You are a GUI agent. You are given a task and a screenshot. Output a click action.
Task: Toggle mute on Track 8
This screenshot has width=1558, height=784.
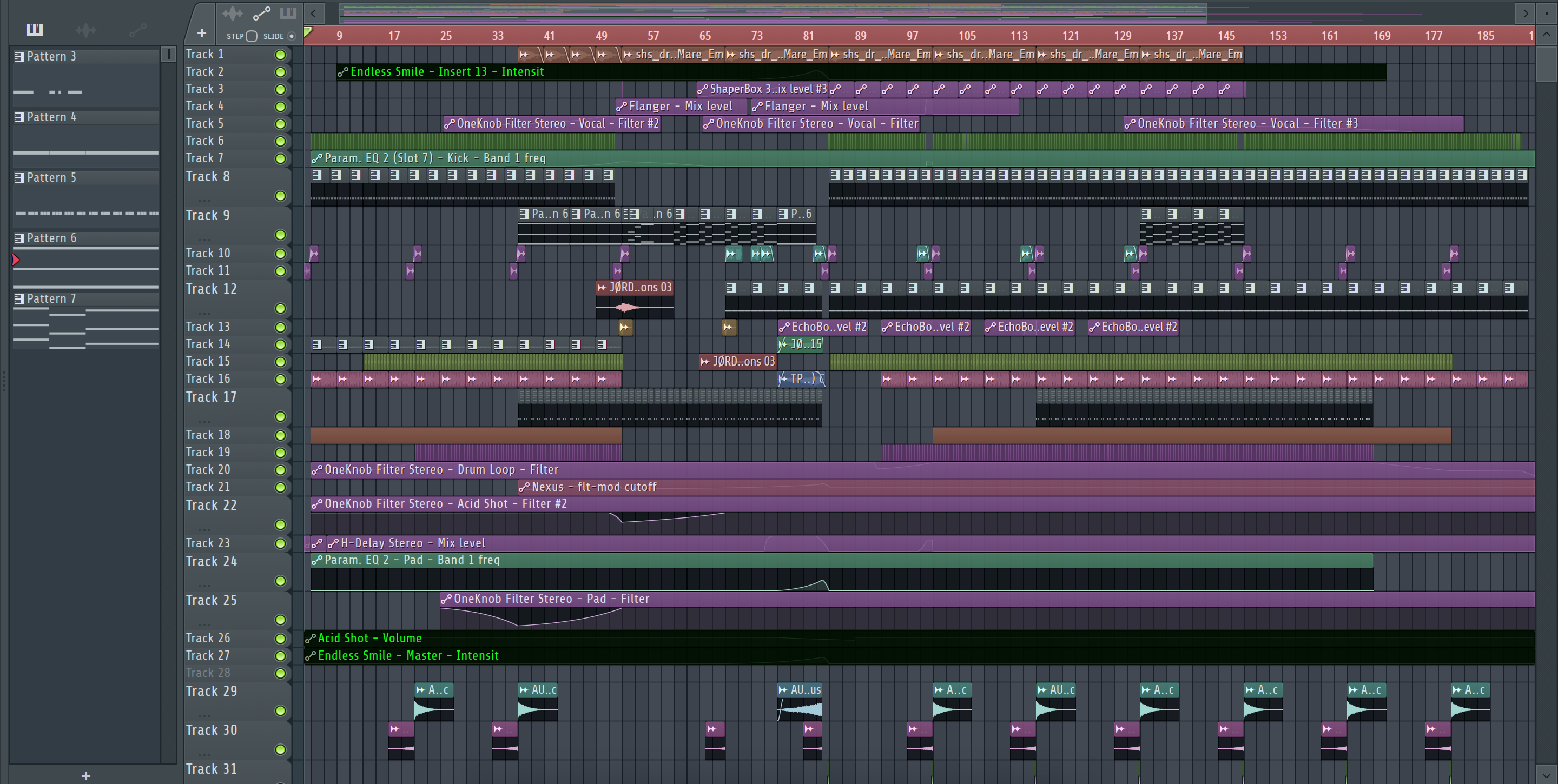click(280, 196)
